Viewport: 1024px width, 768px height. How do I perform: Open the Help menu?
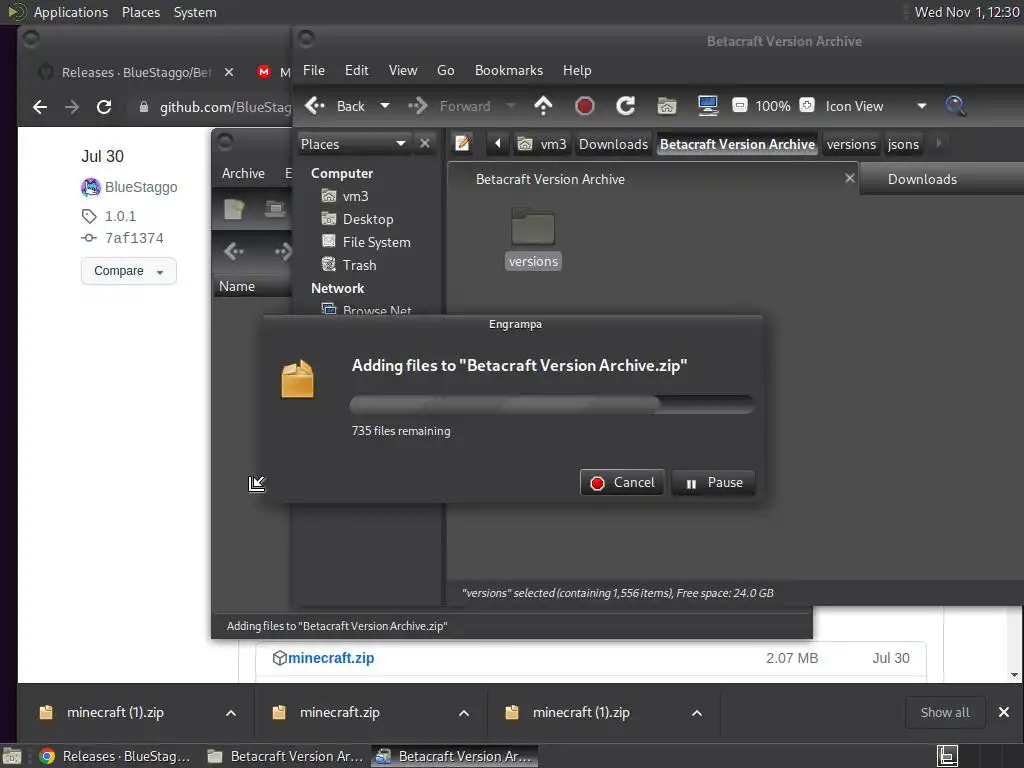point(577,70)
